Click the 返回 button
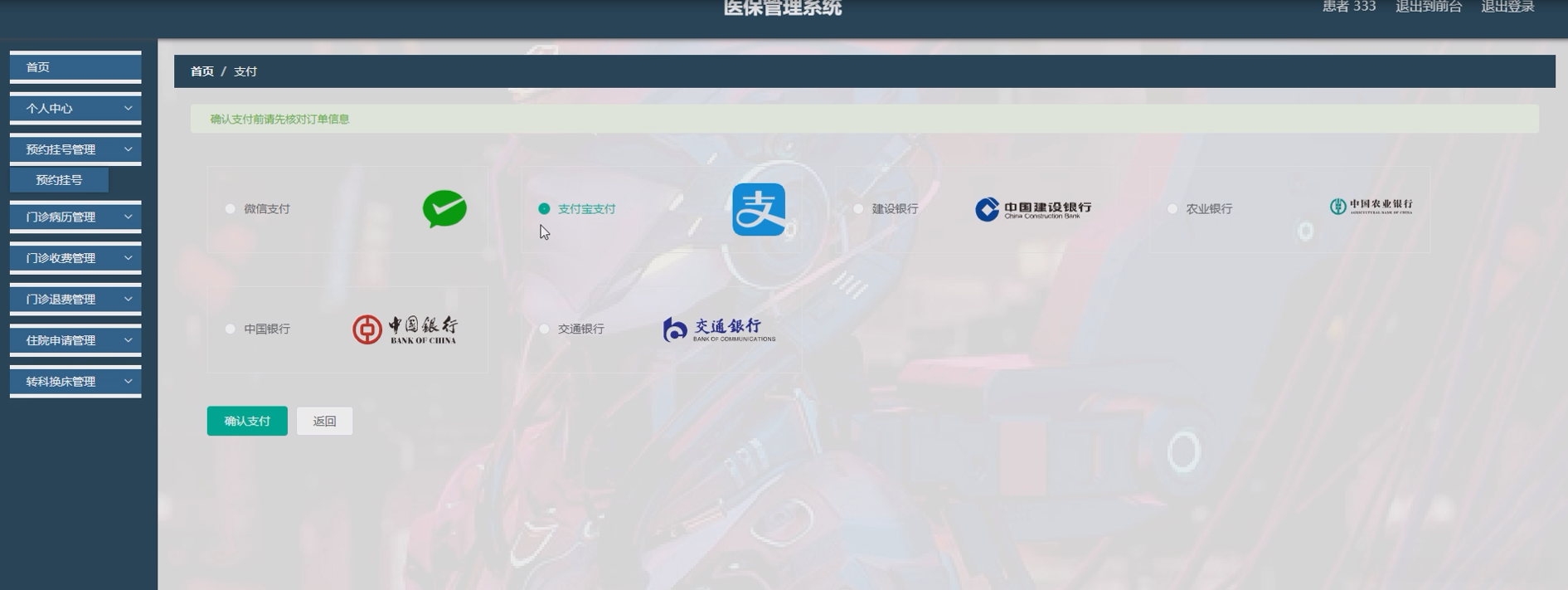1568x590 pixels. pyautogui.click(x=324, y=422)
